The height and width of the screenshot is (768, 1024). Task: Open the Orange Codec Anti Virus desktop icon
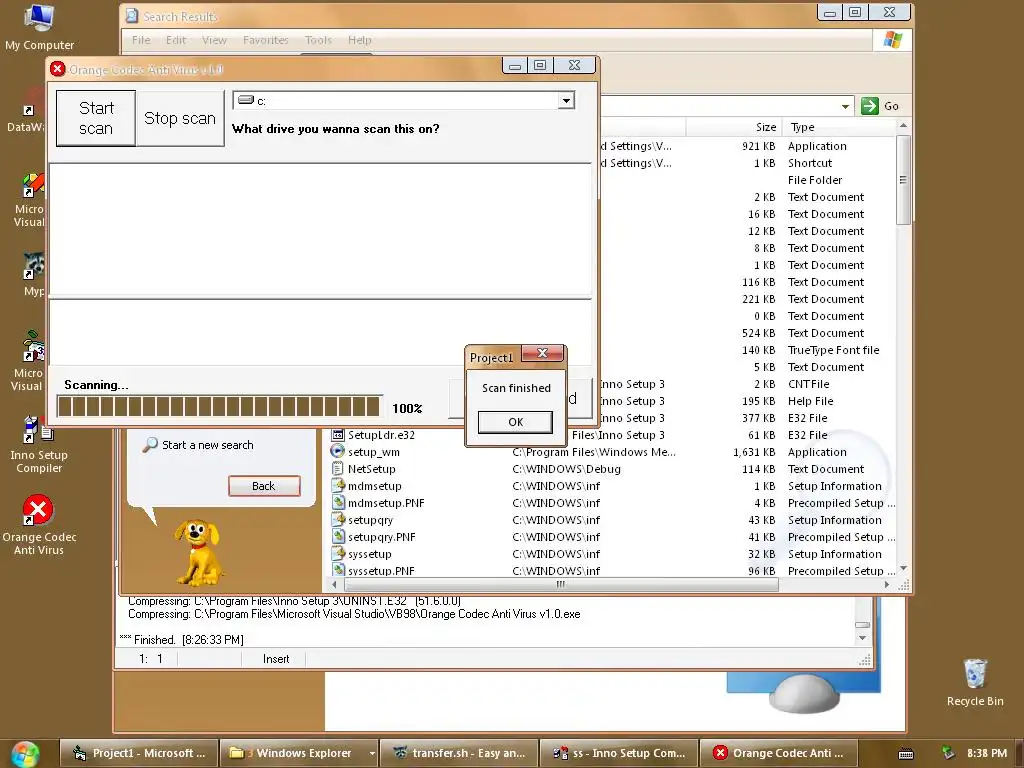click(39, 526)
